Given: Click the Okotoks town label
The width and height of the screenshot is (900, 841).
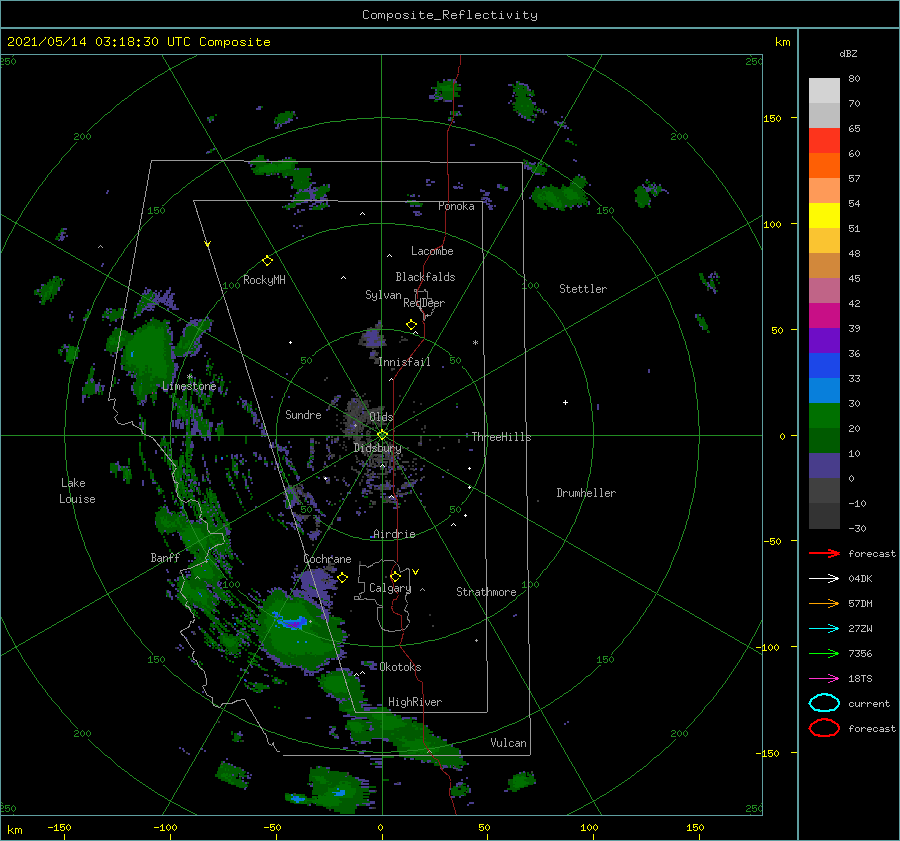Looking at the screenshot, I should (400, 667).
